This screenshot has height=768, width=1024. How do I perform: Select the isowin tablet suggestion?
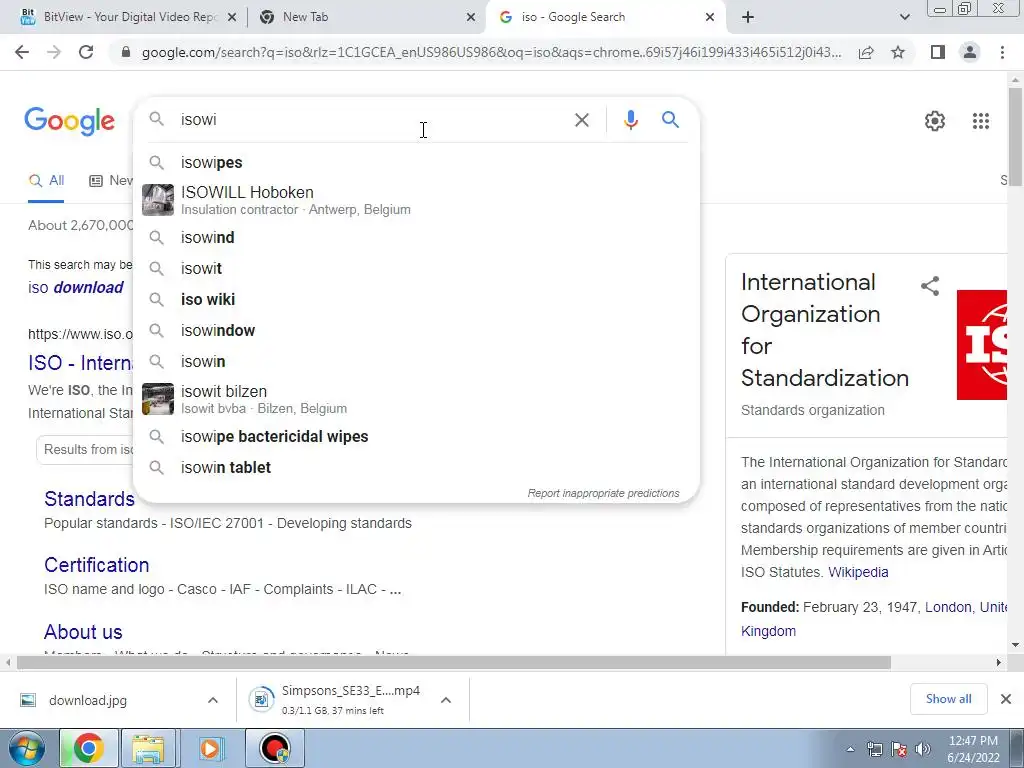click(416, 468)
